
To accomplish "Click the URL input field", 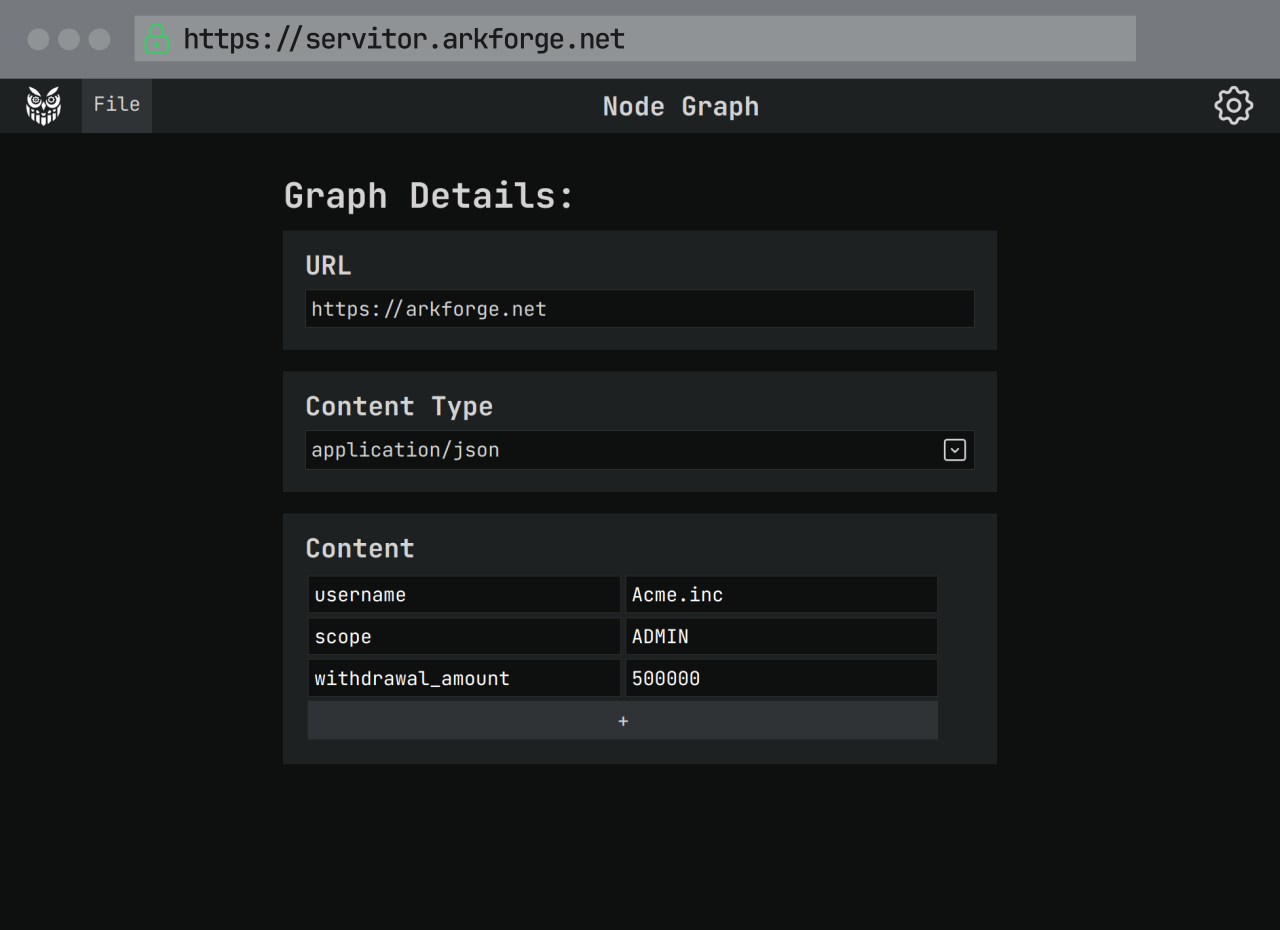I will tap(640, 309).
